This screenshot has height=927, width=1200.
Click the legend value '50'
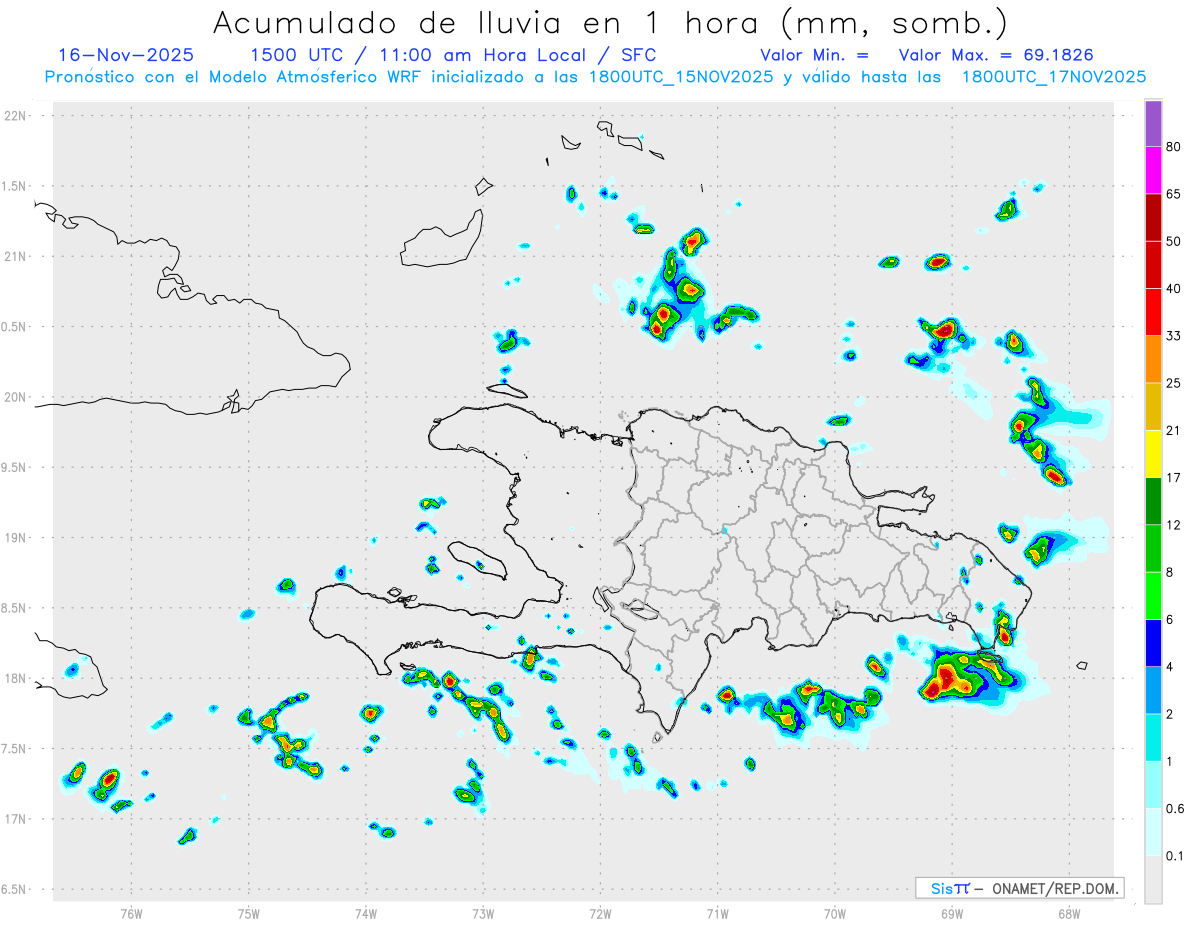(x=1174, y=241)
